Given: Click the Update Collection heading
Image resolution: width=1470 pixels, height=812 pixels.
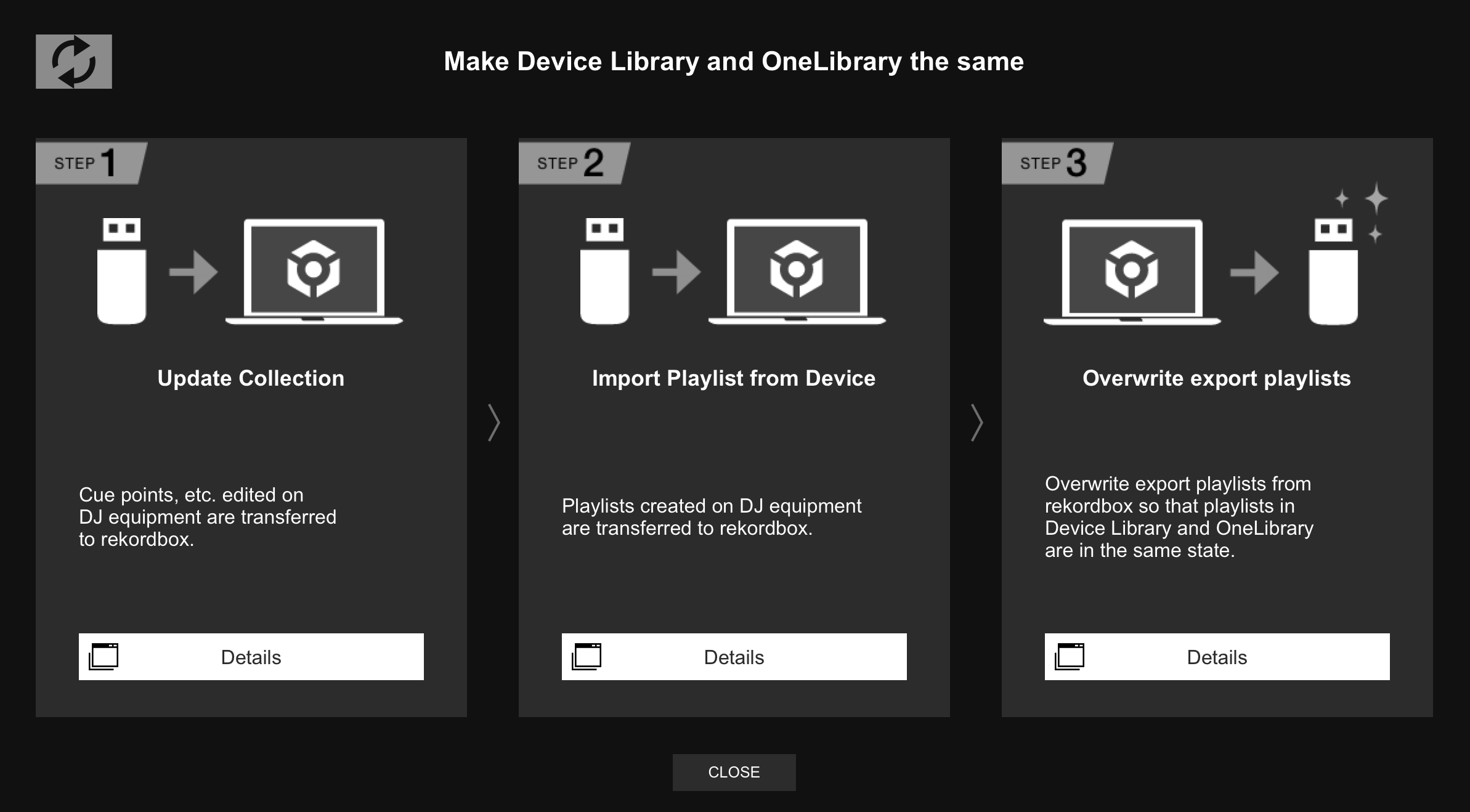Looking at the screenshot, I should pyautogui.click(x=251, y=378).
